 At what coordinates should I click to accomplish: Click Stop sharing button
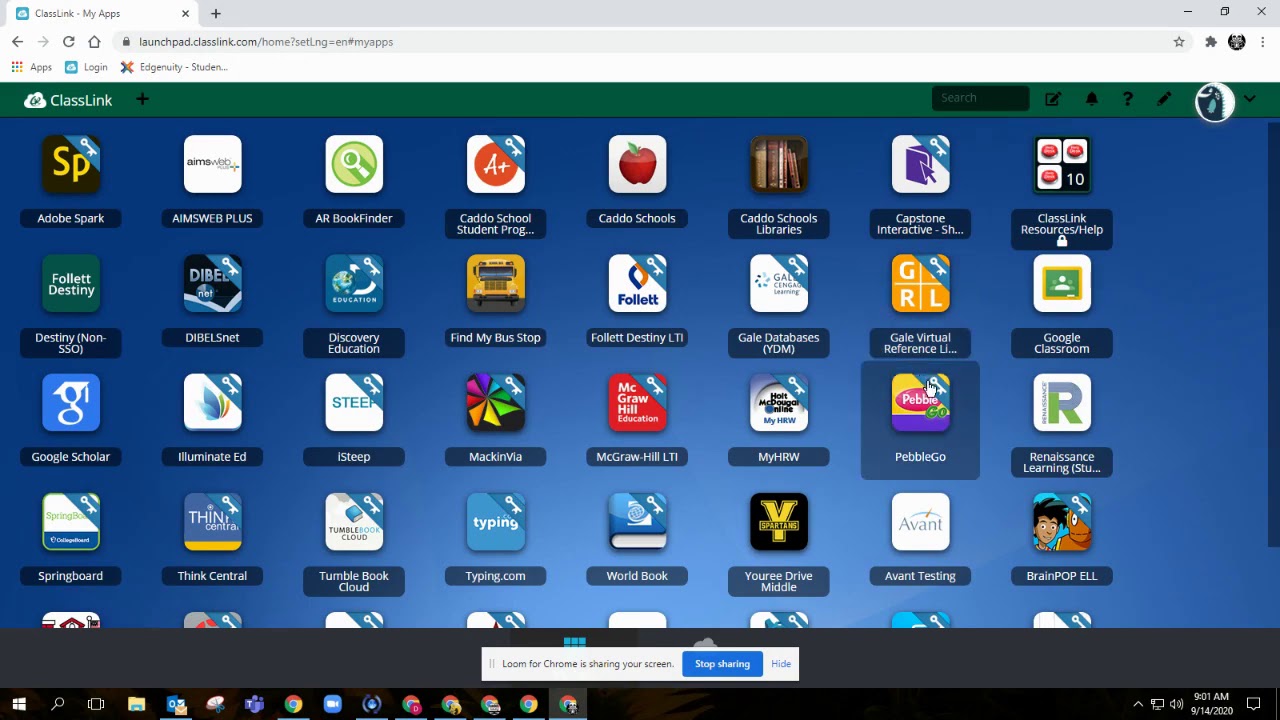pyautogui.click(x=722, y=664)
